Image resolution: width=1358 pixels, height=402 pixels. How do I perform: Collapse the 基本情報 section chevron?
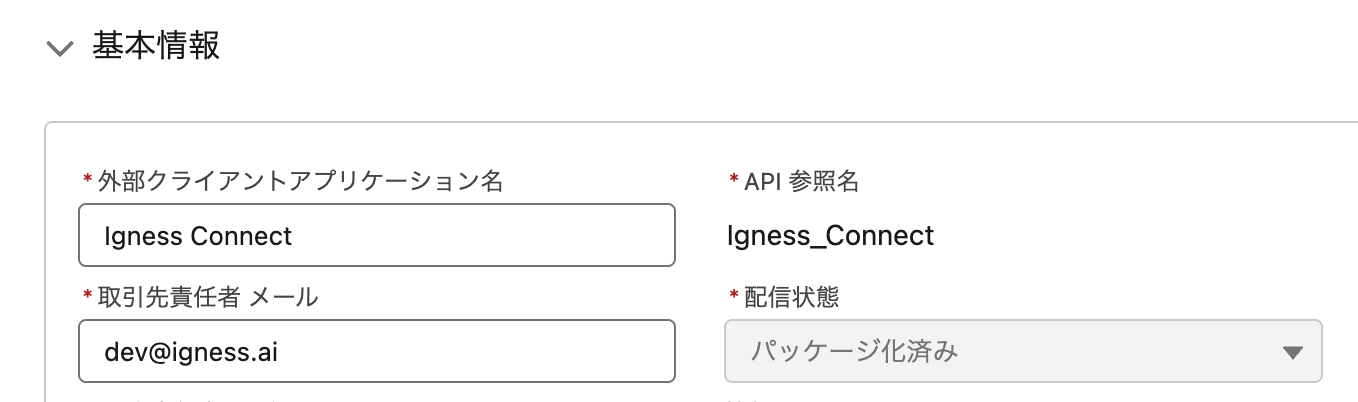click(60, 49)
